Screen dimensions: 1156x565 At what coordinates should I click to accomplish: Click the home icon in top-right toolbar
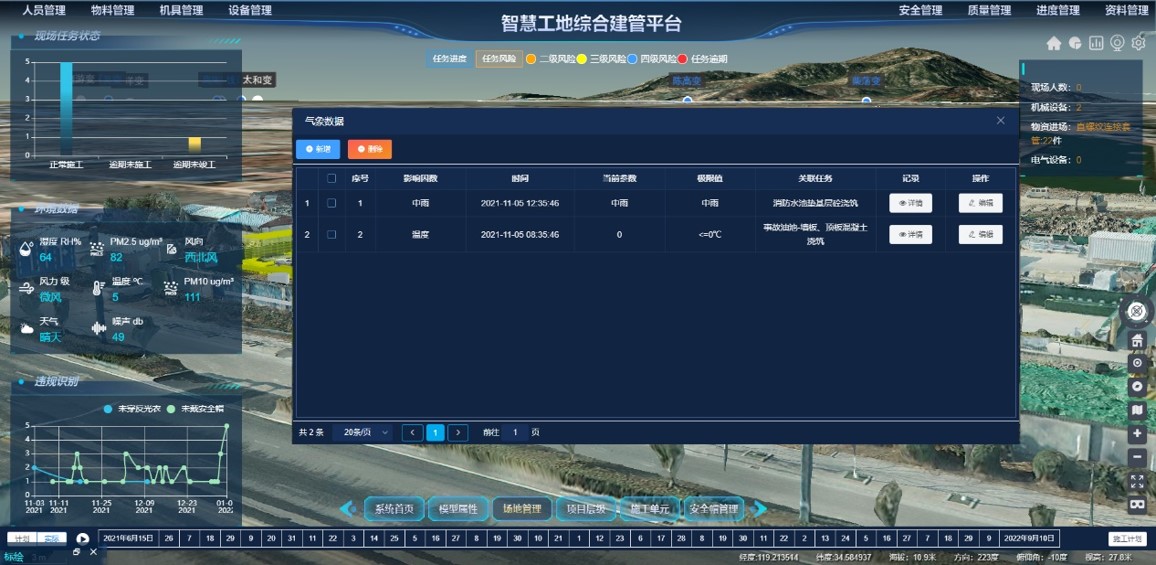pos(1053,43)
